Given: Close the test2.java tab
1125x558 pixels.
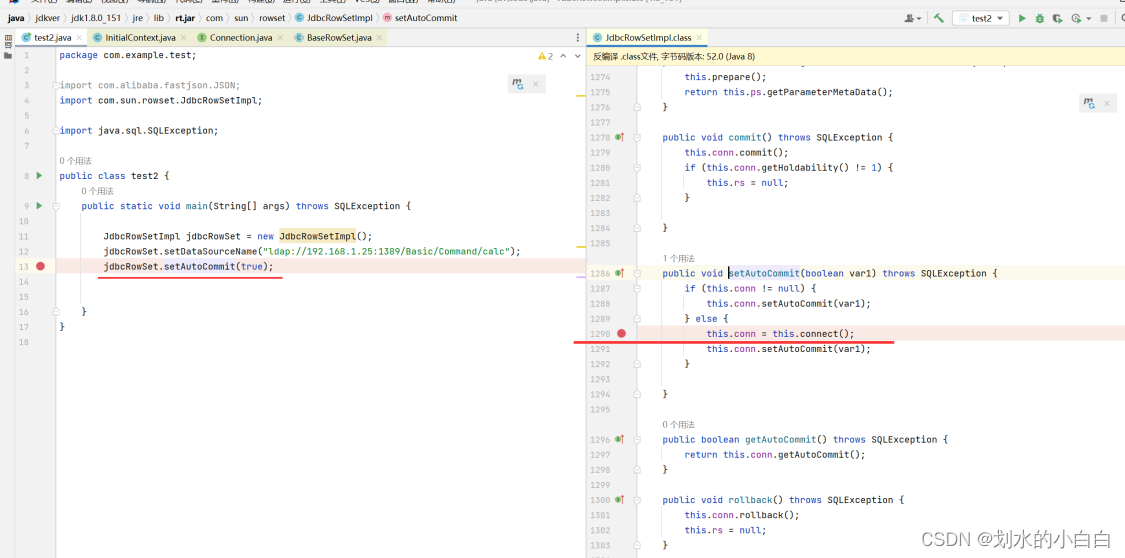Looking at the screenshot, I should pos(79,37).
